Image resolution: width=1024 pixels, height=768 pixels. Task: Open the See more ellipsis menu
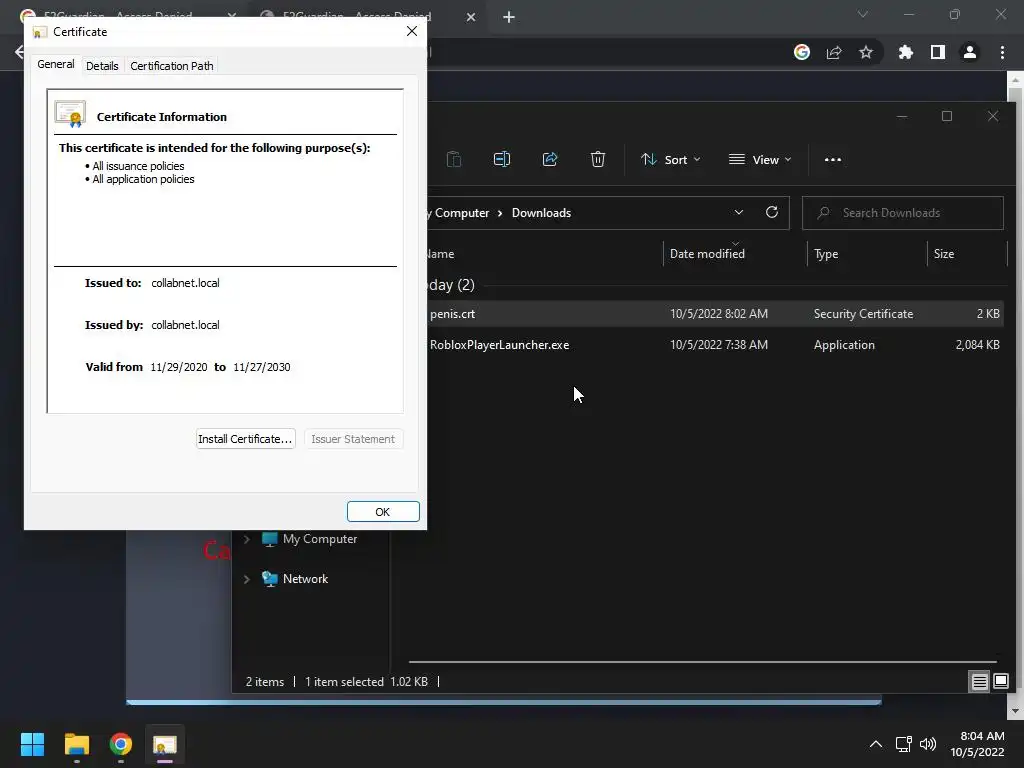[833, 159]
